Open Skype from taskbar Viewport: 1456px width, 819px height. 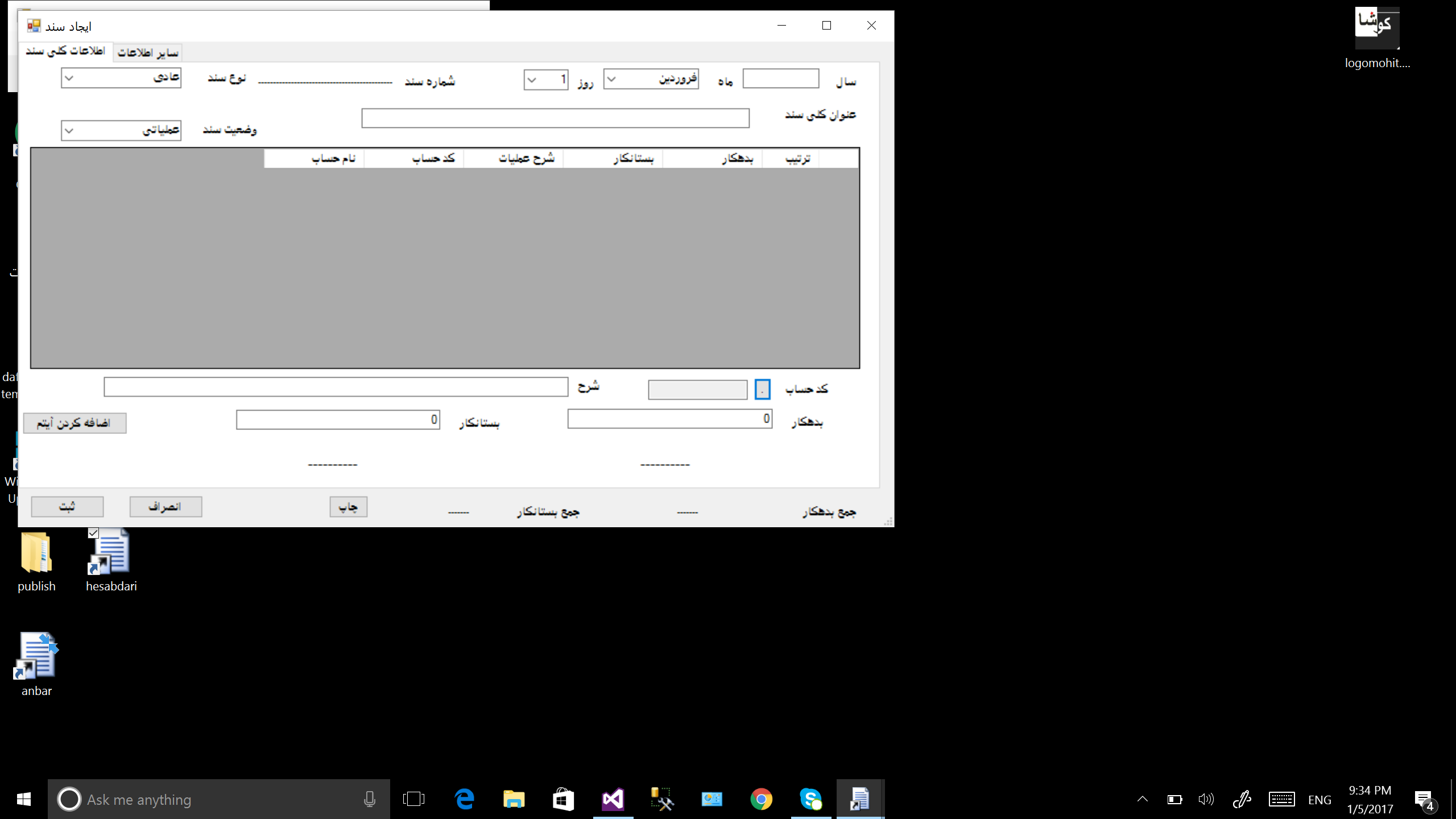(810, 799)
